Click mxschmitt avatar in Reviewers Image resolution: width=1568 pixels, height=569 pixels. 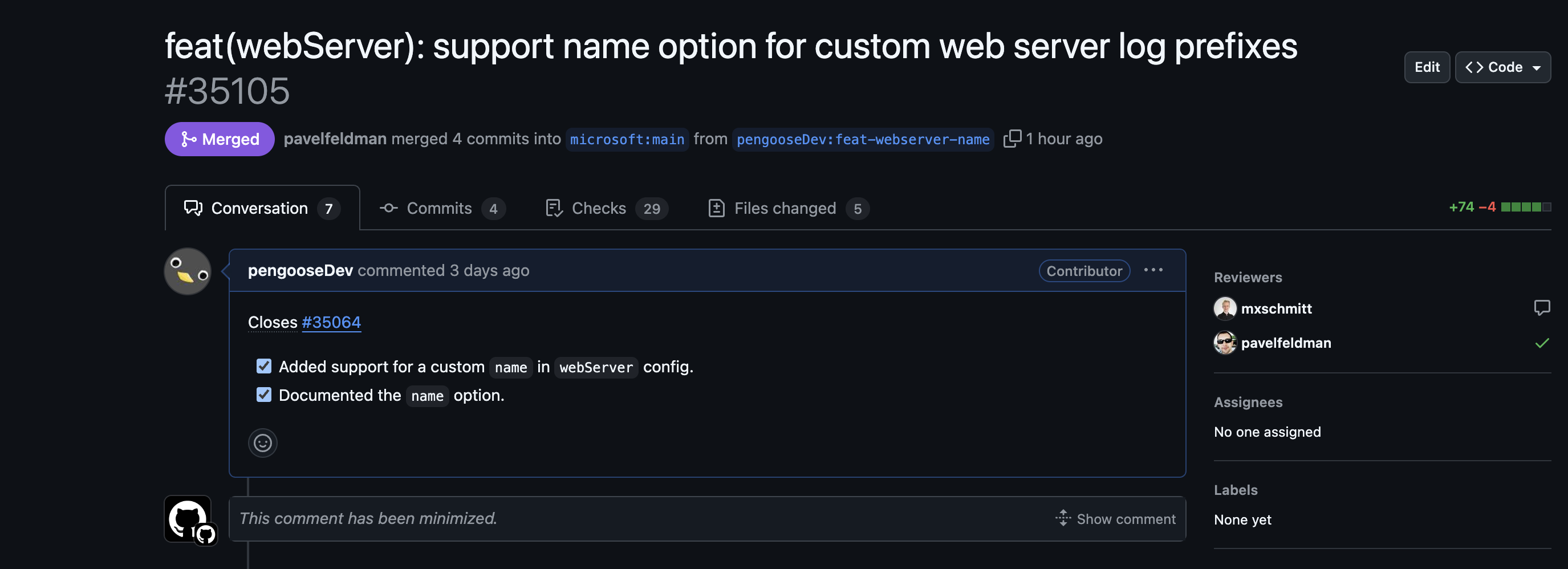[x=1225, y=308]
